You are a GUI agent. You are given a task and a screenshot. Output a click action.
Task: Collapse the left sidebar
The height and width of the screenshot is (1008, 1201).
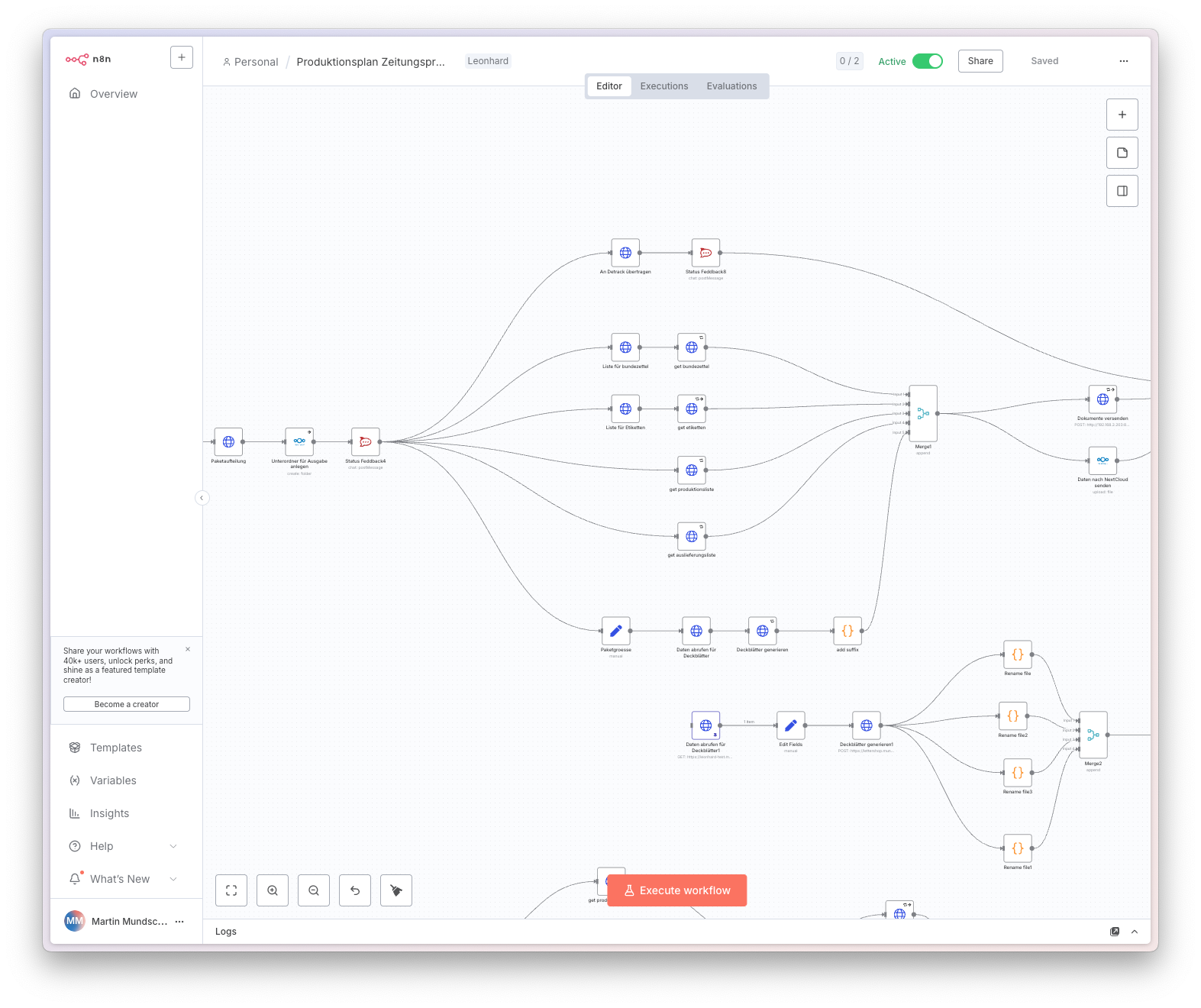click(202, 498)
